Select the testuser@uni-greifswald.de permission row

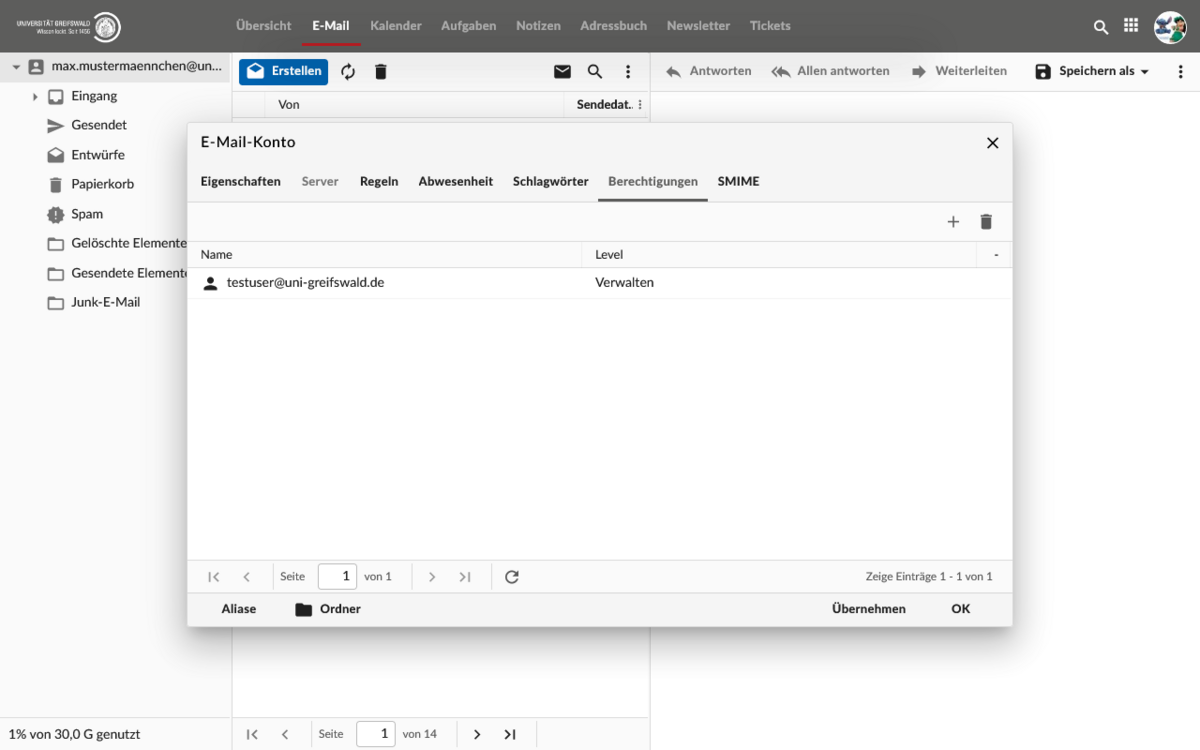tap(400, 283)
